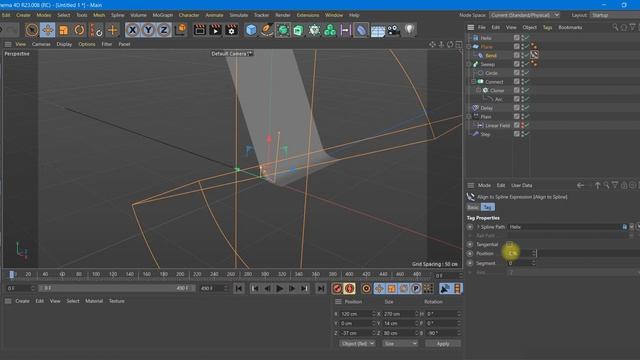Open Material Manager Create menu
This screenshot has width=640, height=360.
pyautogui.click(x=22, y=301)
